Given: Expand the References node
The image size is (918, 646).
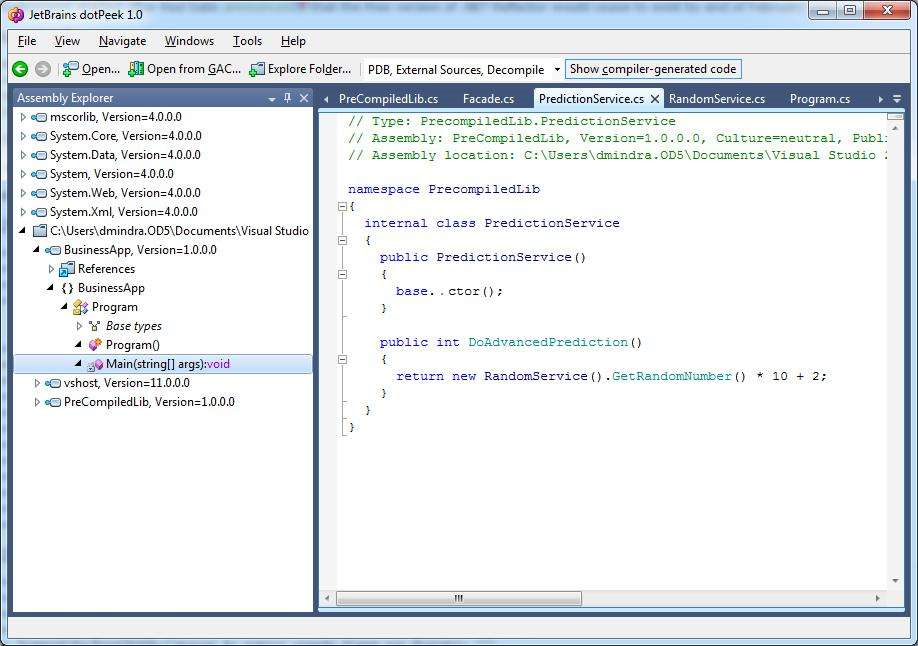Looking at the screenshot, I should (51, 269).
